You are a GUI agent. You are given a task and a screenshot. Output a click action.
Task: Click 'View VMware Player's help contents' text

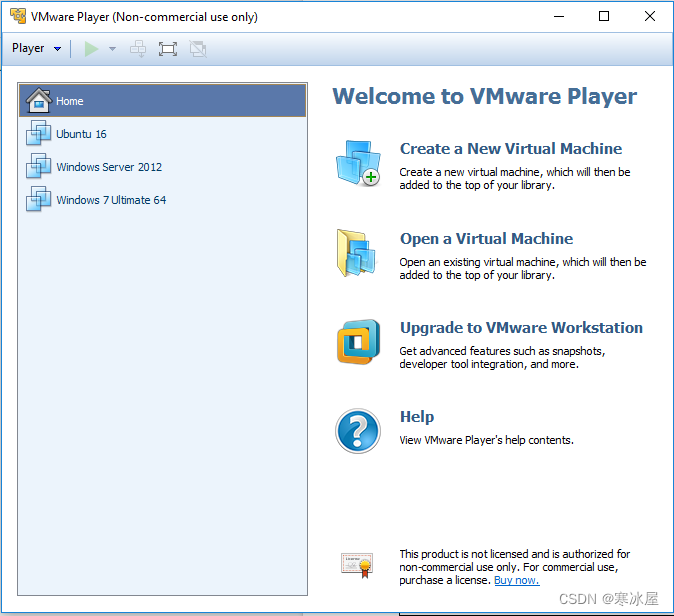pyautogui.click(x=487, y=440)
